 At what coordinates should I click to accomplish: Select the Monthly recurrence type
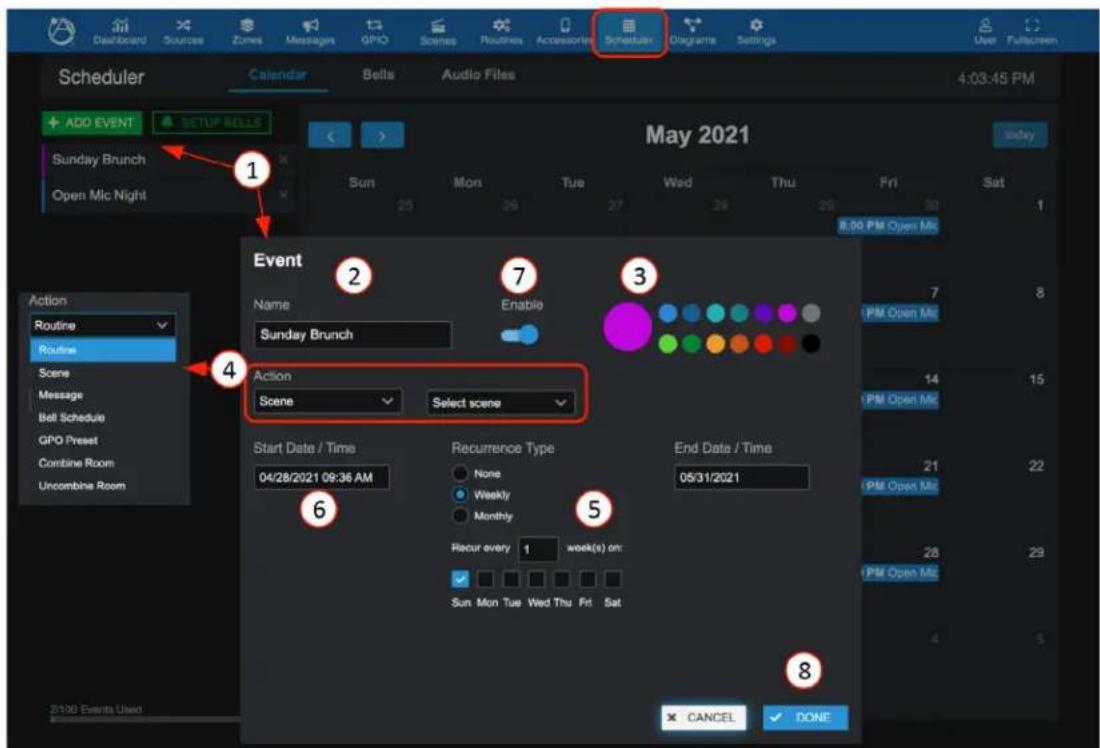point(460,516)
